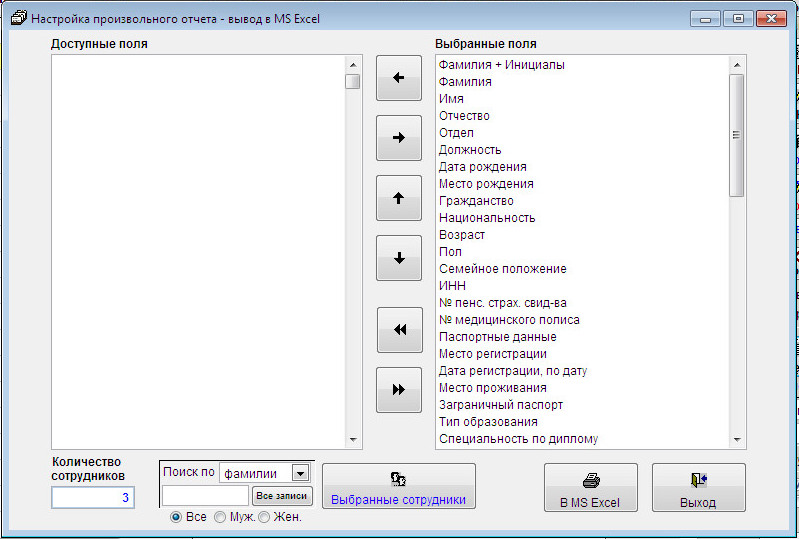
Task: Open the Выбранные сотрудники selection
Action: click(398, 486)
